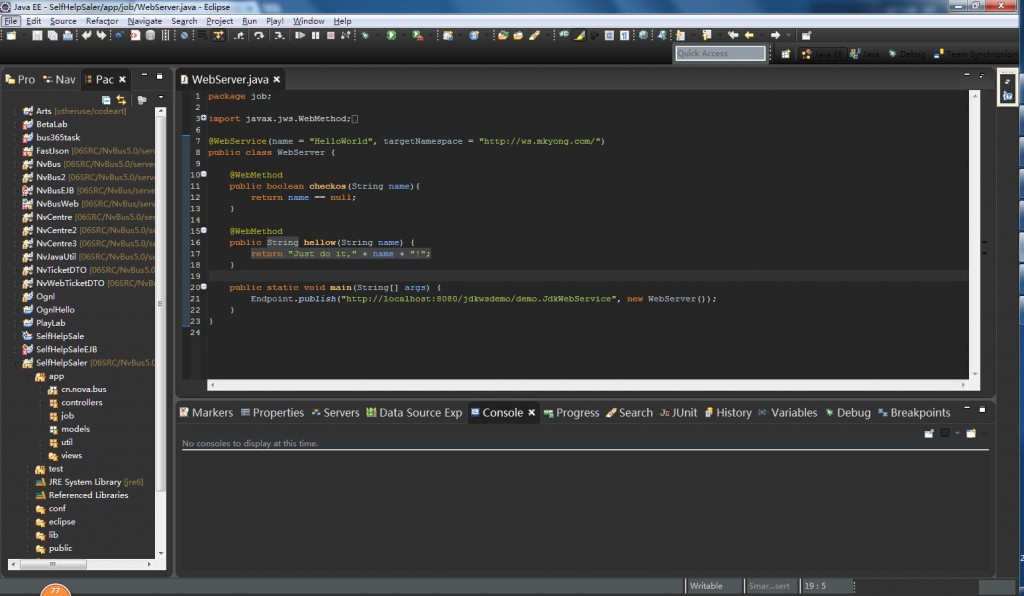Viewport: 1024px width, 596px height.
Task: Switch to the Nav (Navigator) tab
Action: [59, 80]
